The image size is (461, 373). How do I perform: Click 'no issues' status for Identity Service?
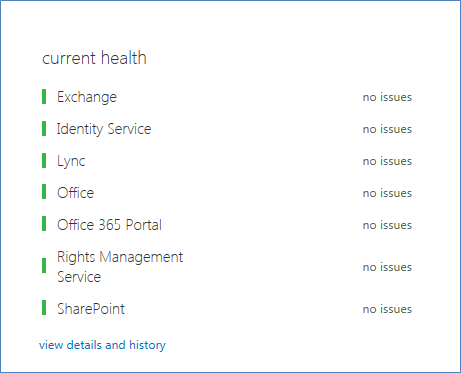(387, 129)
